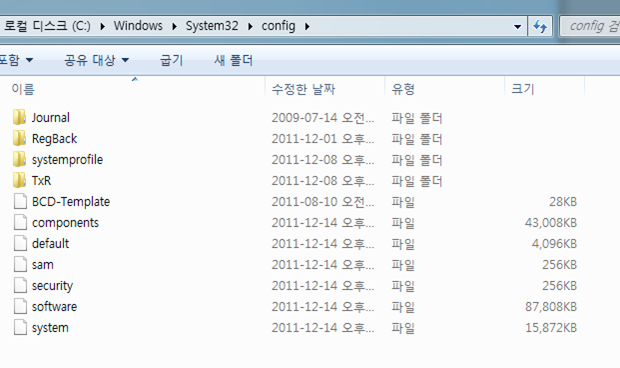Click the 2009-07-14 date of Journal
Viewport: 620px width, 368px height.
(x=323, y=118)
